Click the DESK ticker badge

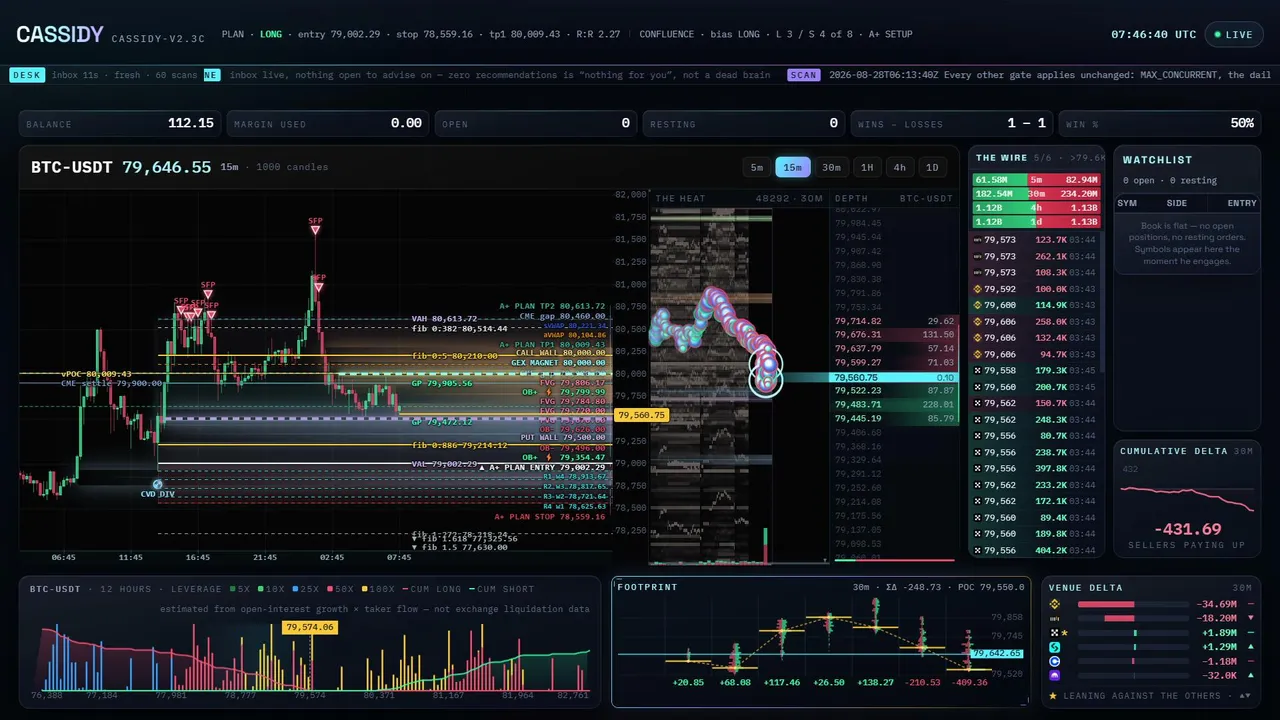(26, 75)
